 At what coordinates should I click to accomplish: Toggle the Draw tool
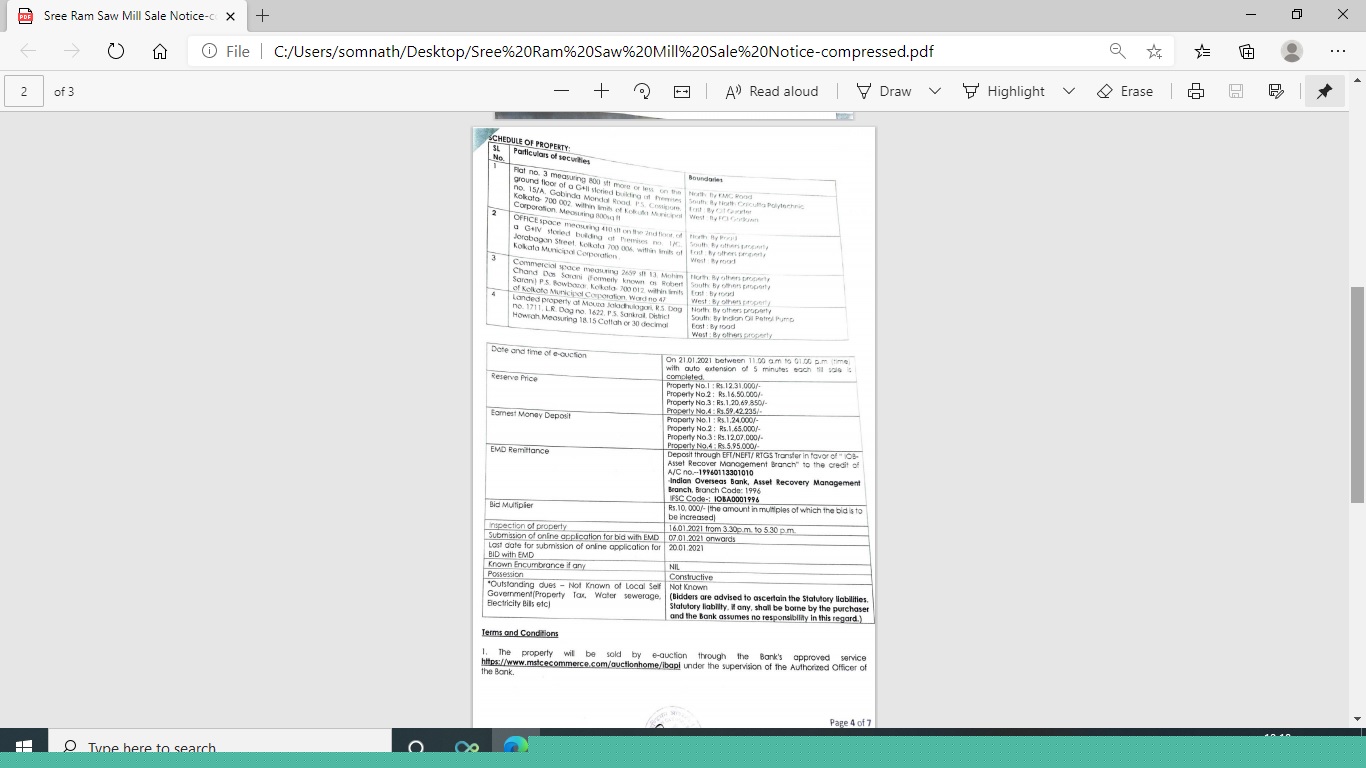(884, 91)
